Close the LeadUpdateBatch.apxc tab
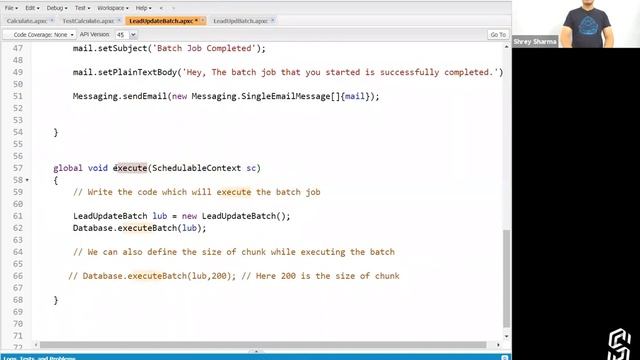The width and height of the screenshot is (640, 360). pos(203,20)
